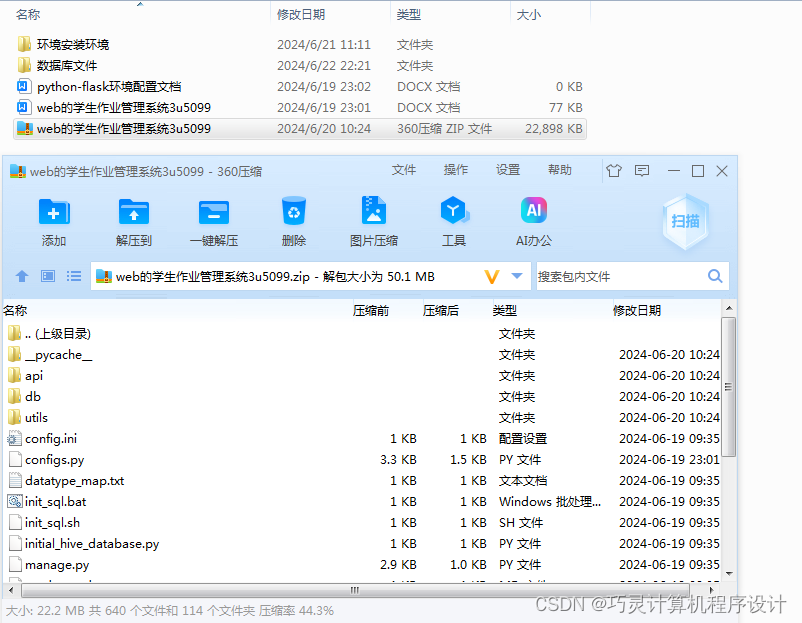This screenshot has height=623, width=802.
Task: Open the db folder in the archive
Action: pos(32,396)
